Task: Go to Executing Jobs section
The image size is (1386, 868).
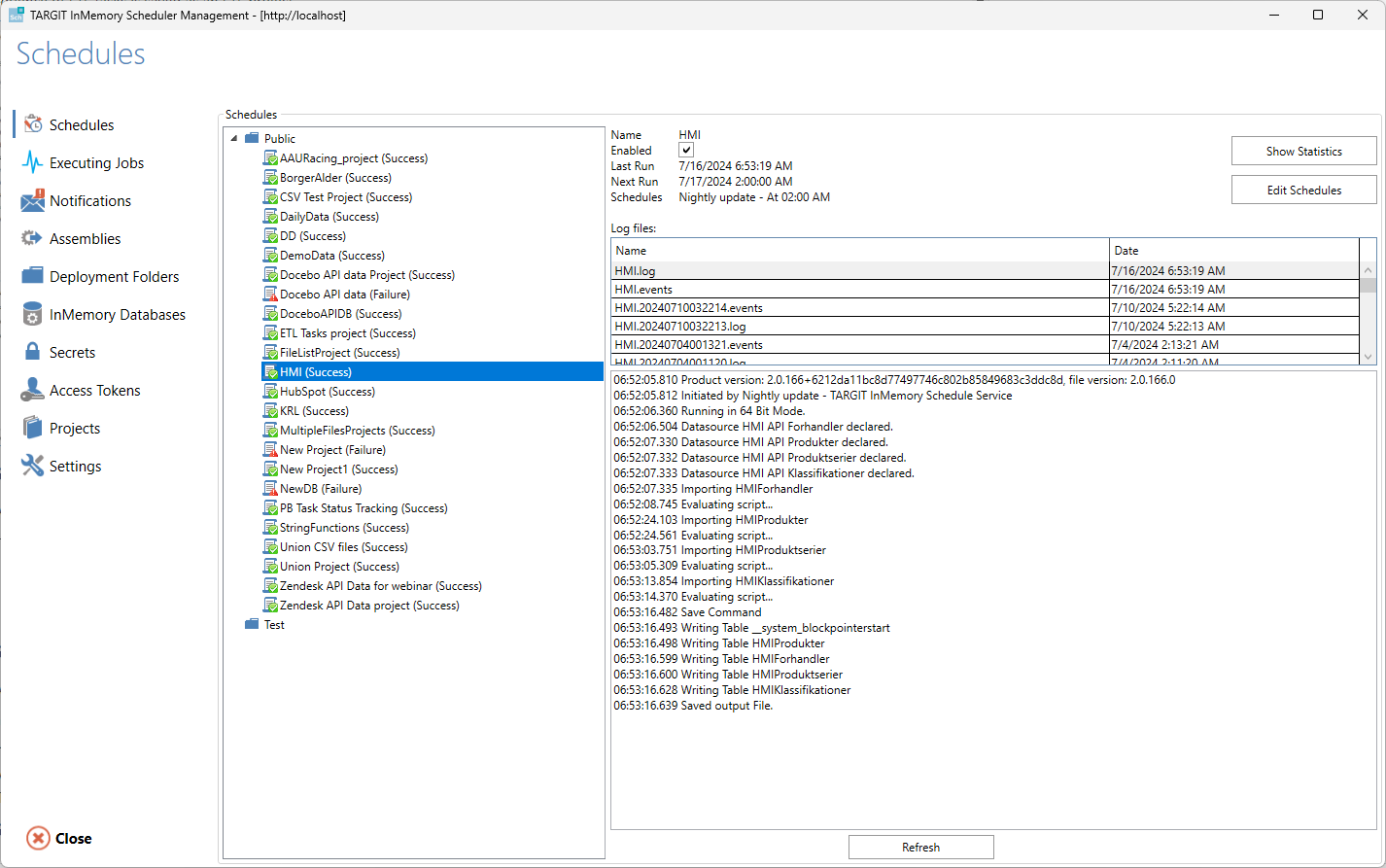Action: (96, 163)
